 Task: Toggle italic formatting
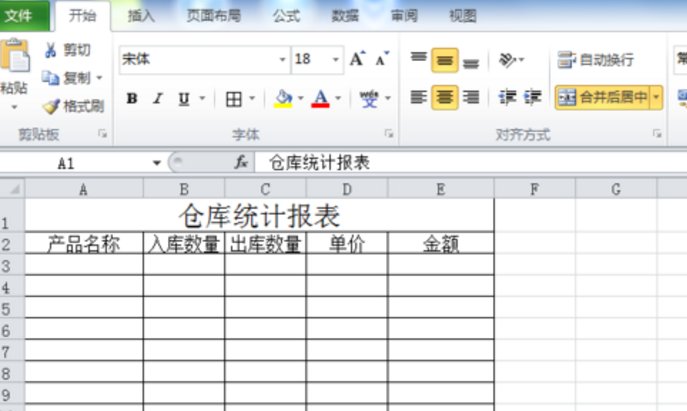[157, 98]
